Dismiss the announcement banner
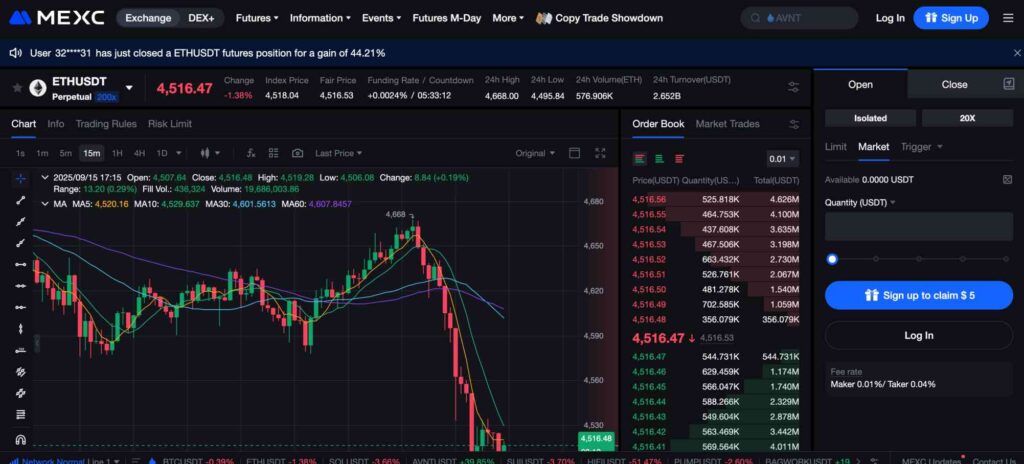The height and width of the screenshot is (464, 1024). click(x=1017, y=53)
